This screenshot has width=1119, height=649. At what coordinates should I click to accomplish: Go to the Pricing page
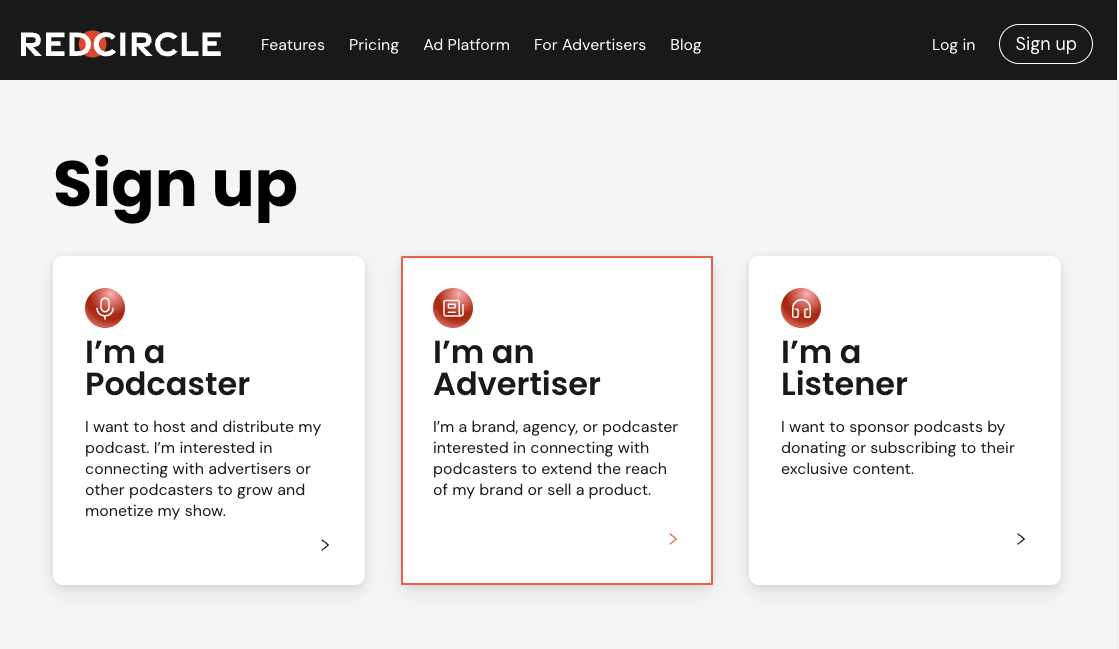tap(374, 45)
